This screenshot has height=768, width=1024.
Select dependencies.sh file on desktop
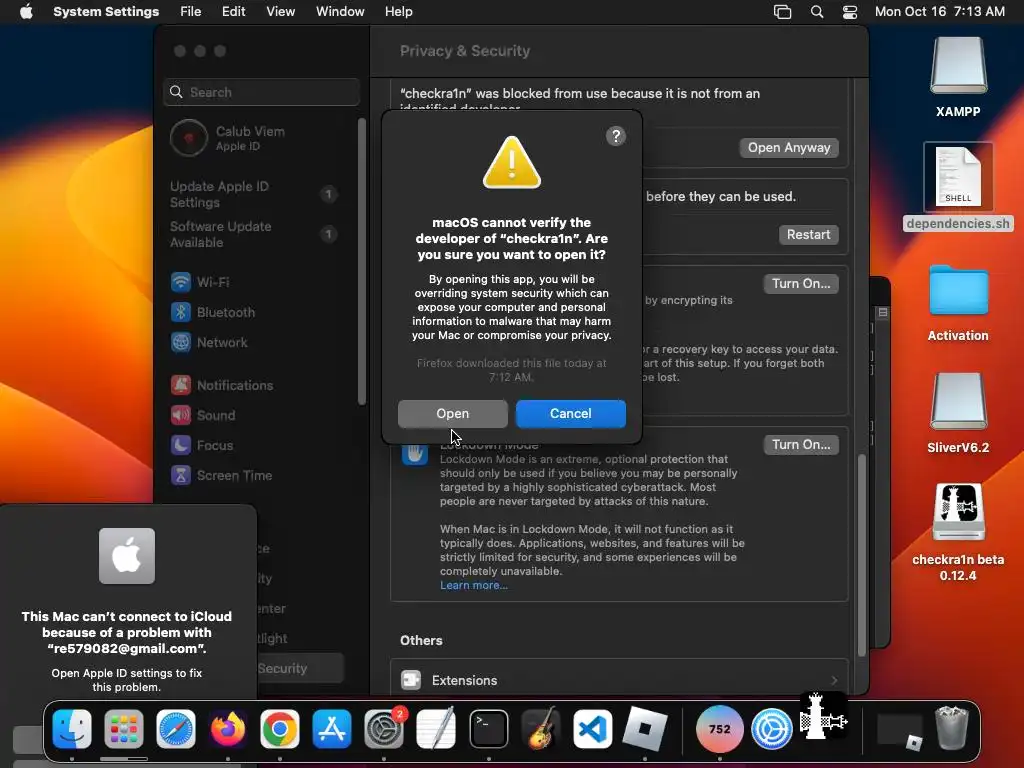[958, 187]
